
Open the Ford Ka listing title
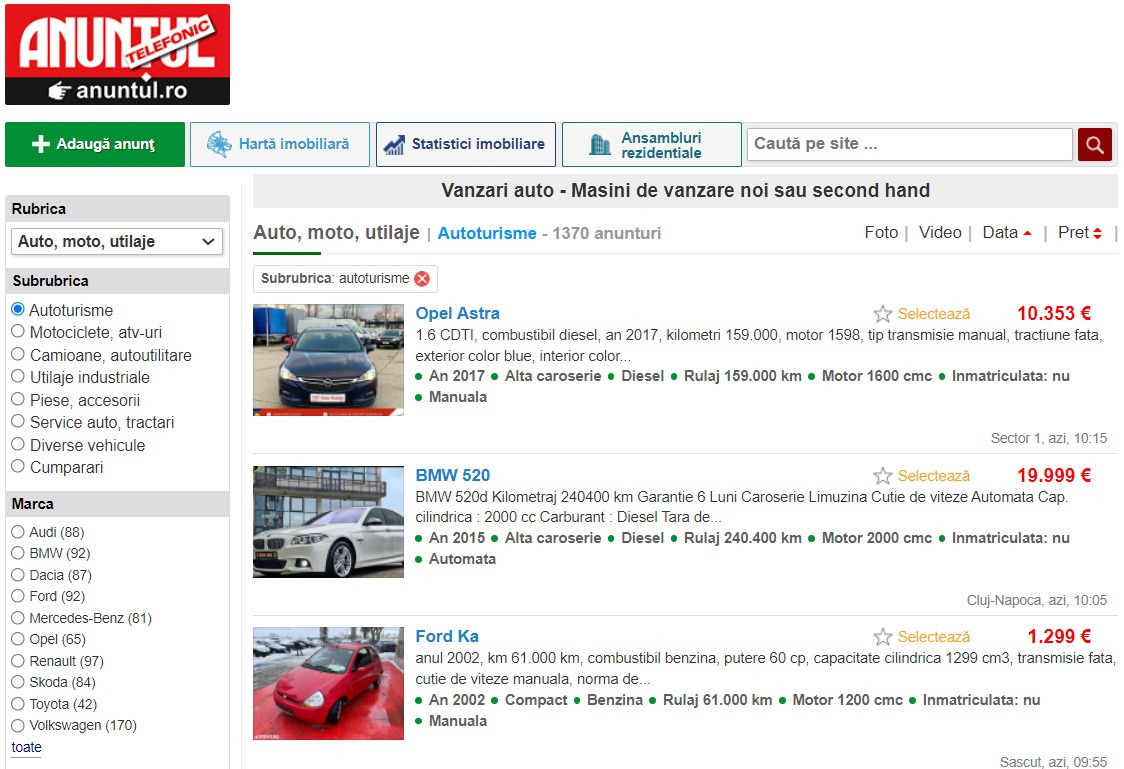click(x=447, y=636)
